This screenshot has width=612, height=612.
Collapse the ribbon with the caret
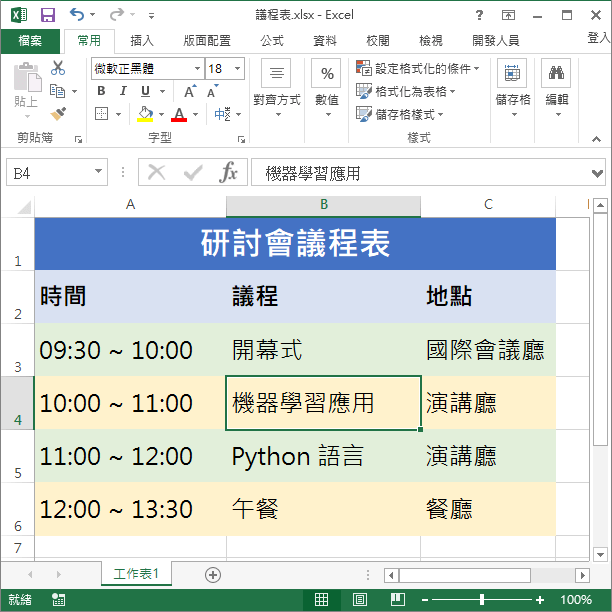[596, 139]
